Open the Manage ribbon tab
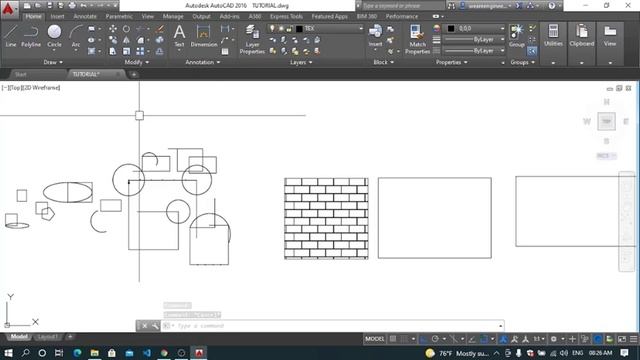The width and height of the screenshot is (640, 360). coord(173,16)
